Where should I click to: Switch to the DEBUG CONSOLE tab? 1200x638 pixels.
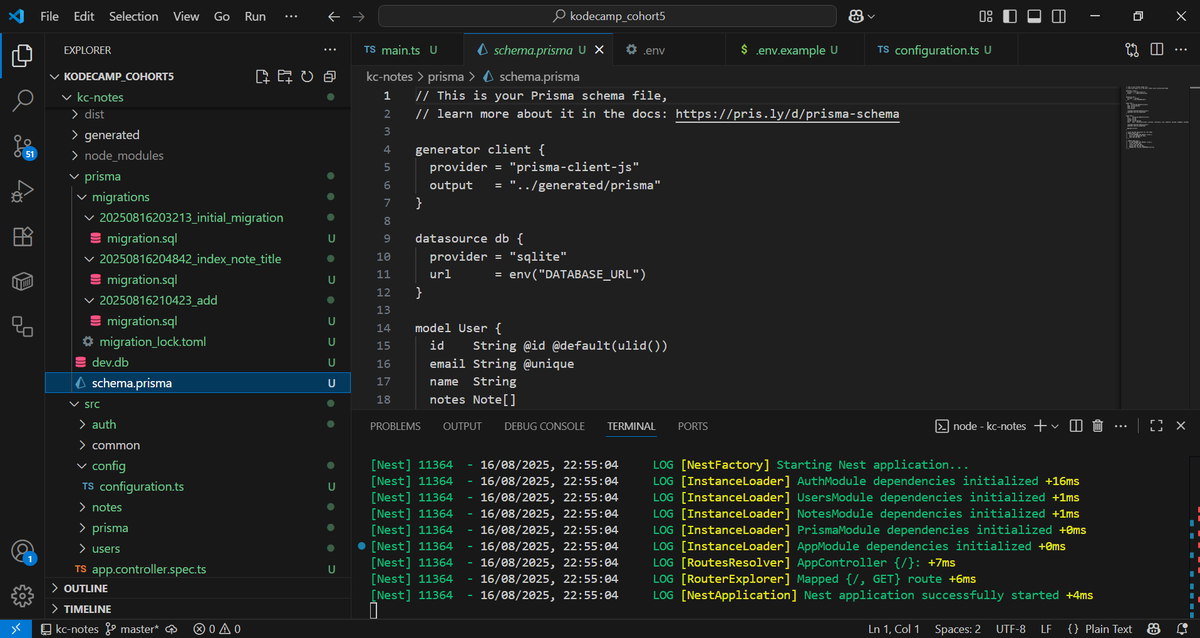tap(544, 426)
